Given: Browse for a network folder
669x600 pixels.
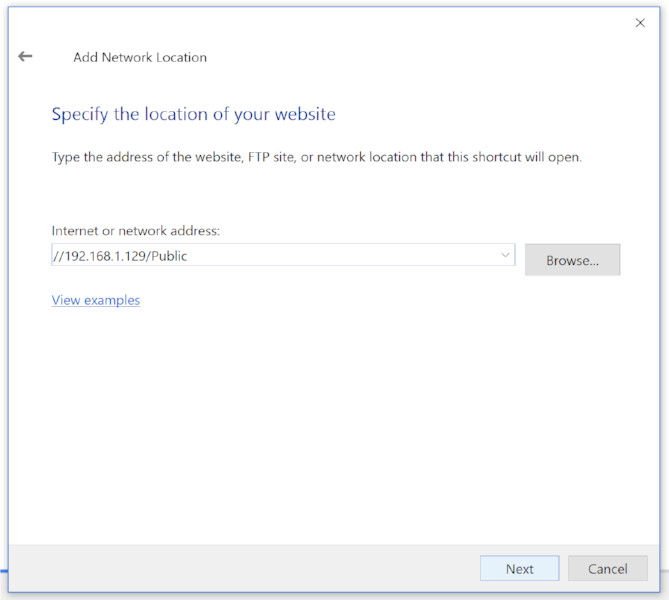Looking at the screenshot, I should pyautogui.click(x=572, y=260).
